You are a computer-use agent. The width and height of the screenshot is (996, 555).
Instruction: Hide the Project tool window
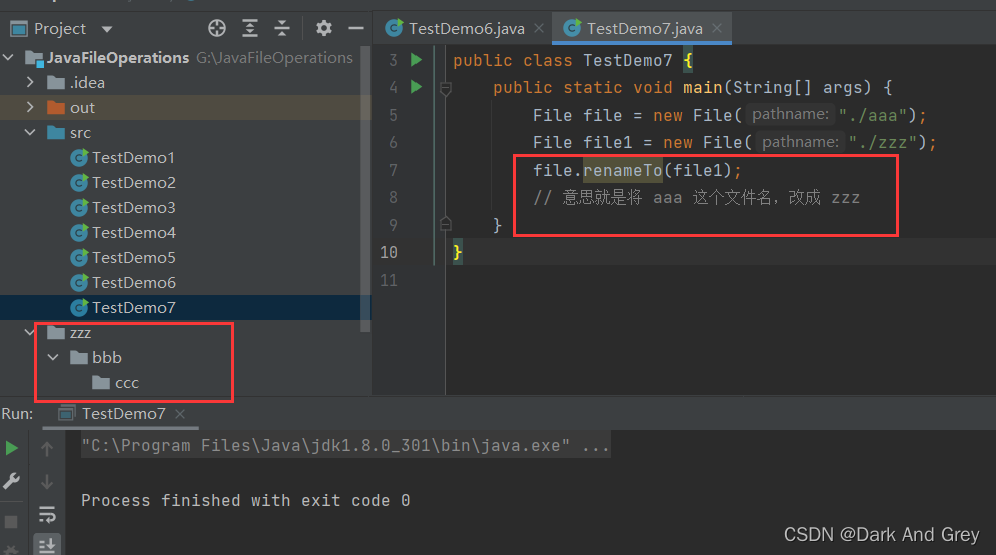coord(356,28)
